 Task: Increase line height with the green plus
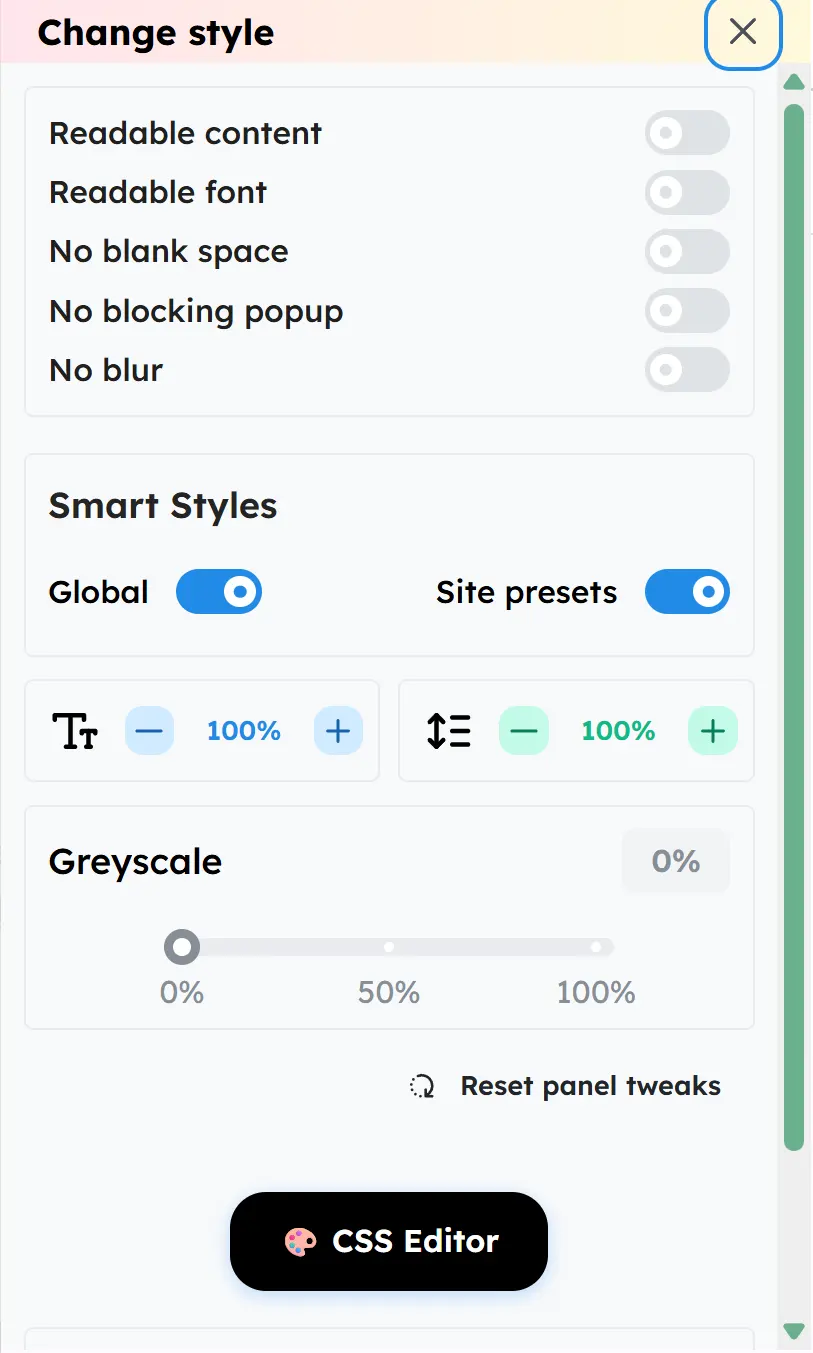[712, 731]
